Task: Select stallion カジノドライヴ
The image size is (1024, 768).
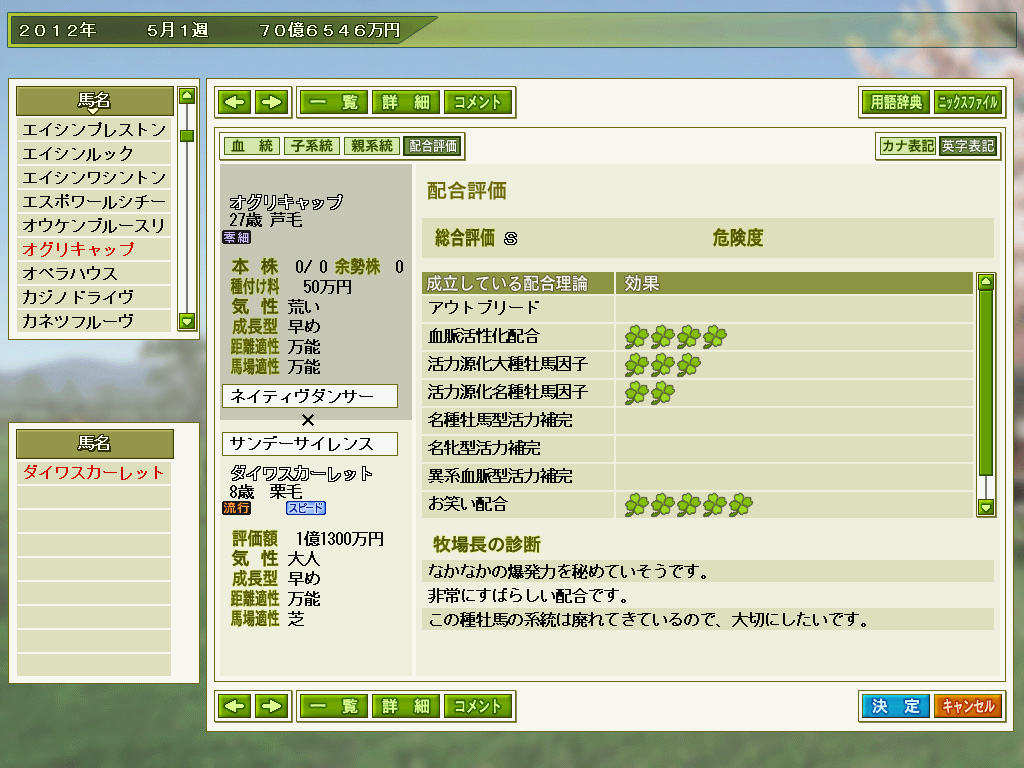Action: [x=94, y=297]
